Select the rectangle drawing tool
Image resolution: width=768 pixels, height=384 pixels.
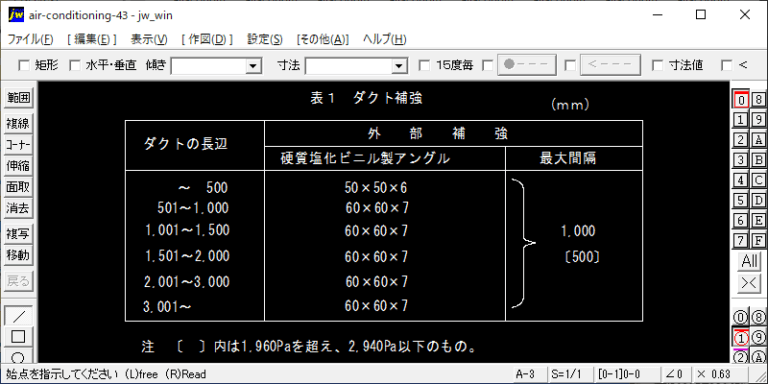18,337
